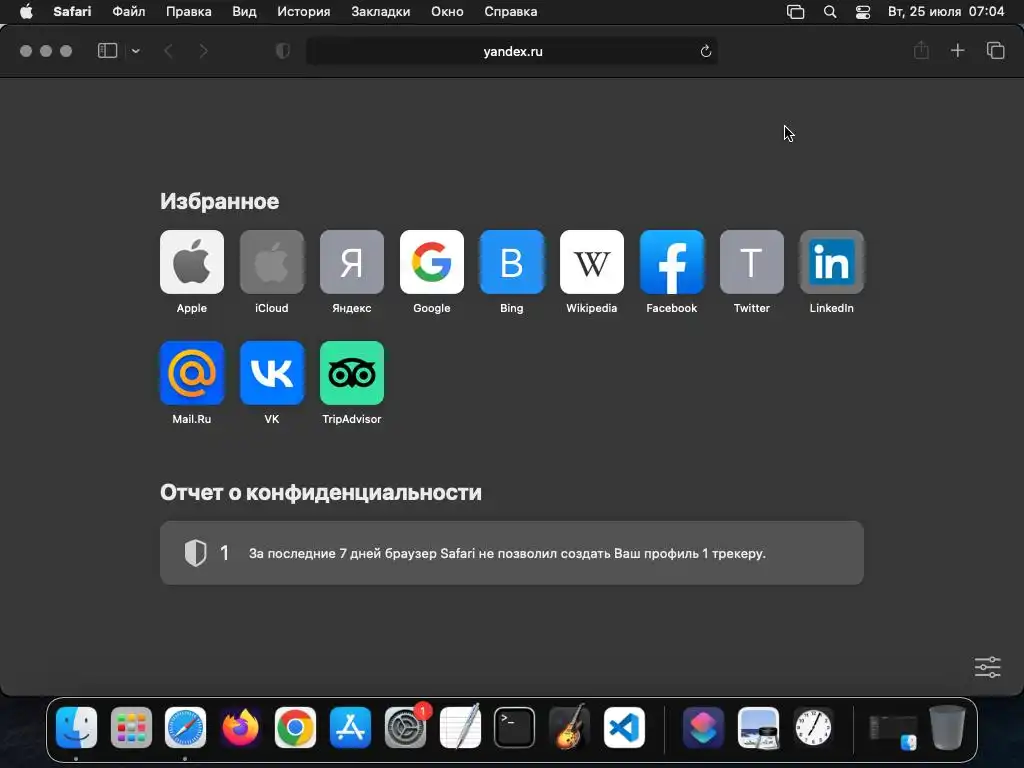Open the История menu
The image size is (1024, 768).
click(304, 12)
